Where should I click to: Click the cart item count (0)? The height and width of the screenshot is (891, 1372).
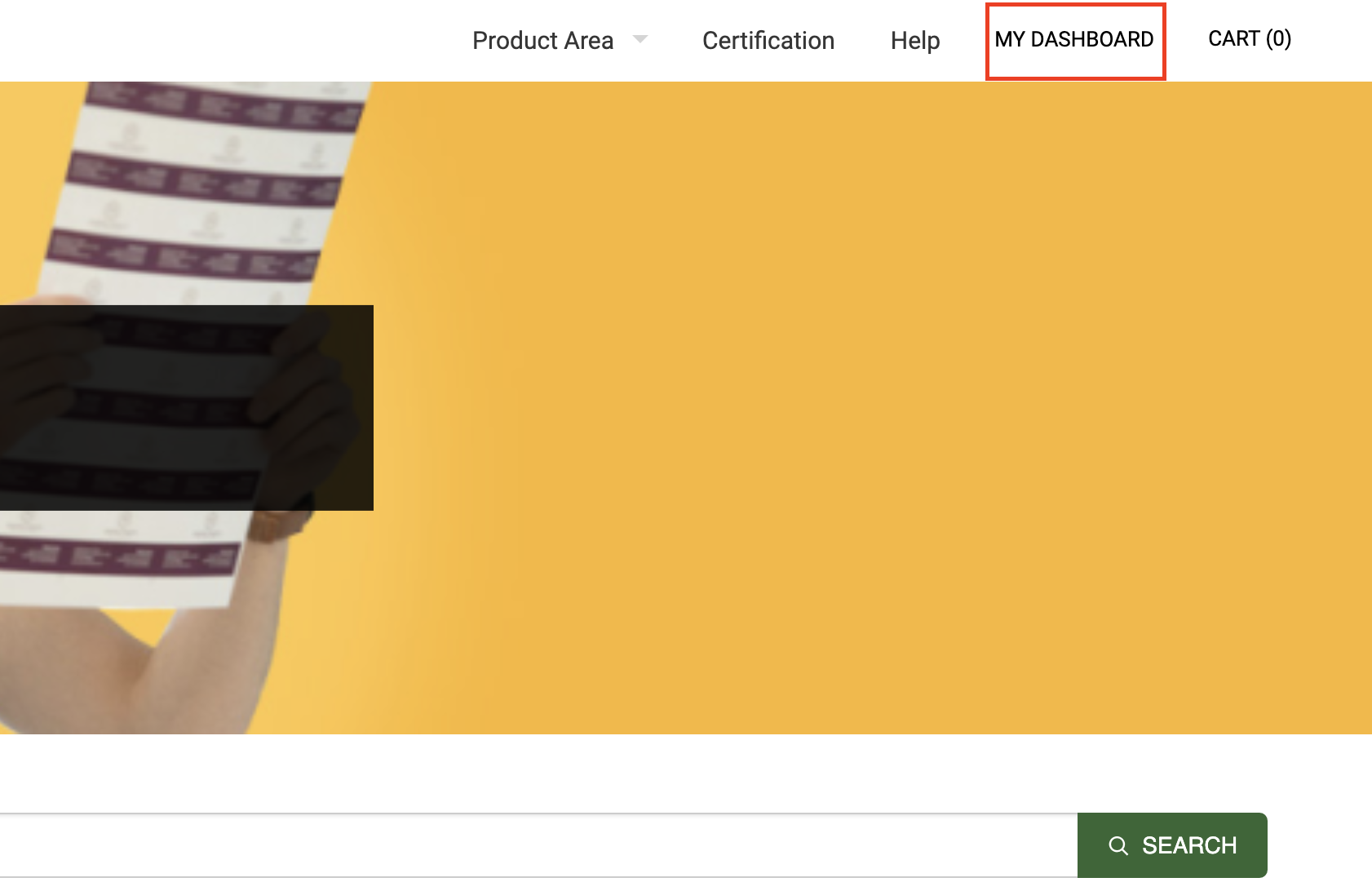tap(1278, 38)
